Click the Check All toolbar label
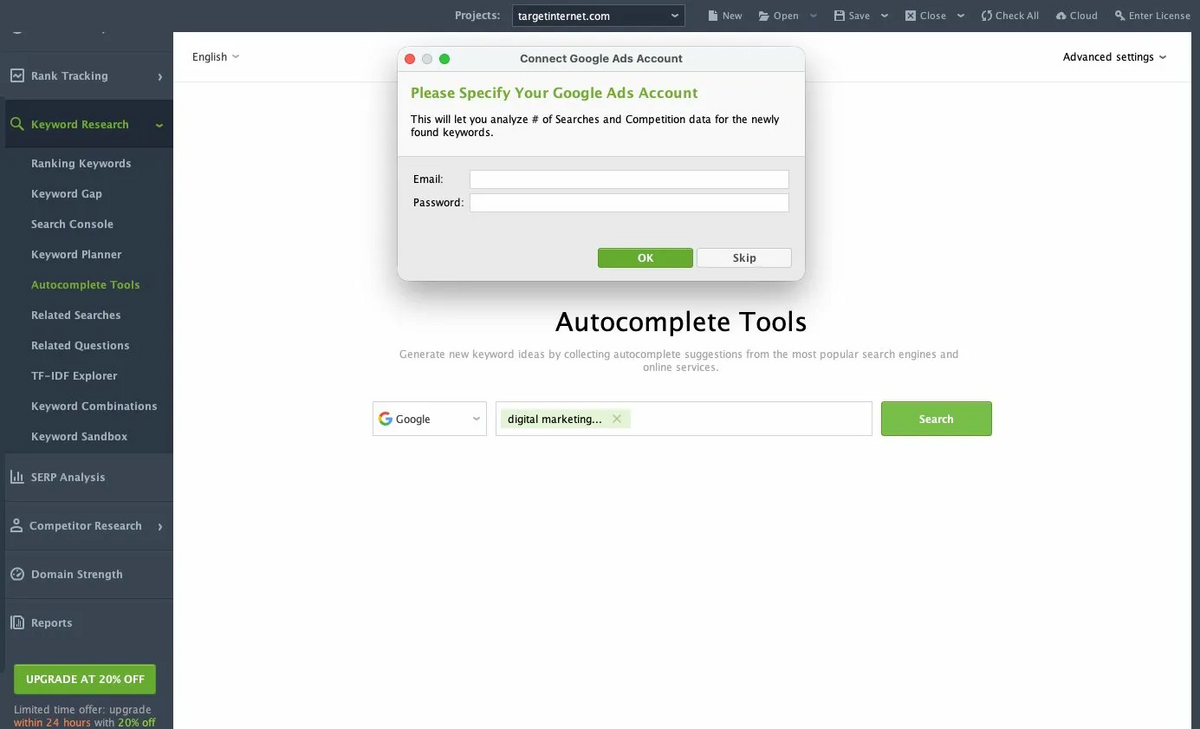1200x729 pixels. [1017, 16]
